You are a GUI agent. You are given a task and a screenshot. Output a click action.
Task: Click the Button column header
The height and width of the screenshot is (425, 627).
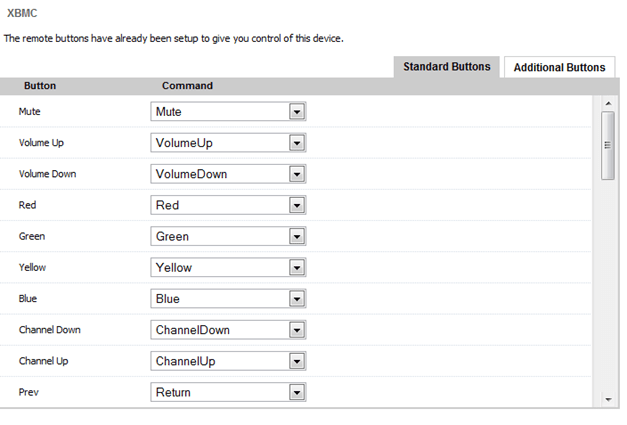[x=40, y=86]
